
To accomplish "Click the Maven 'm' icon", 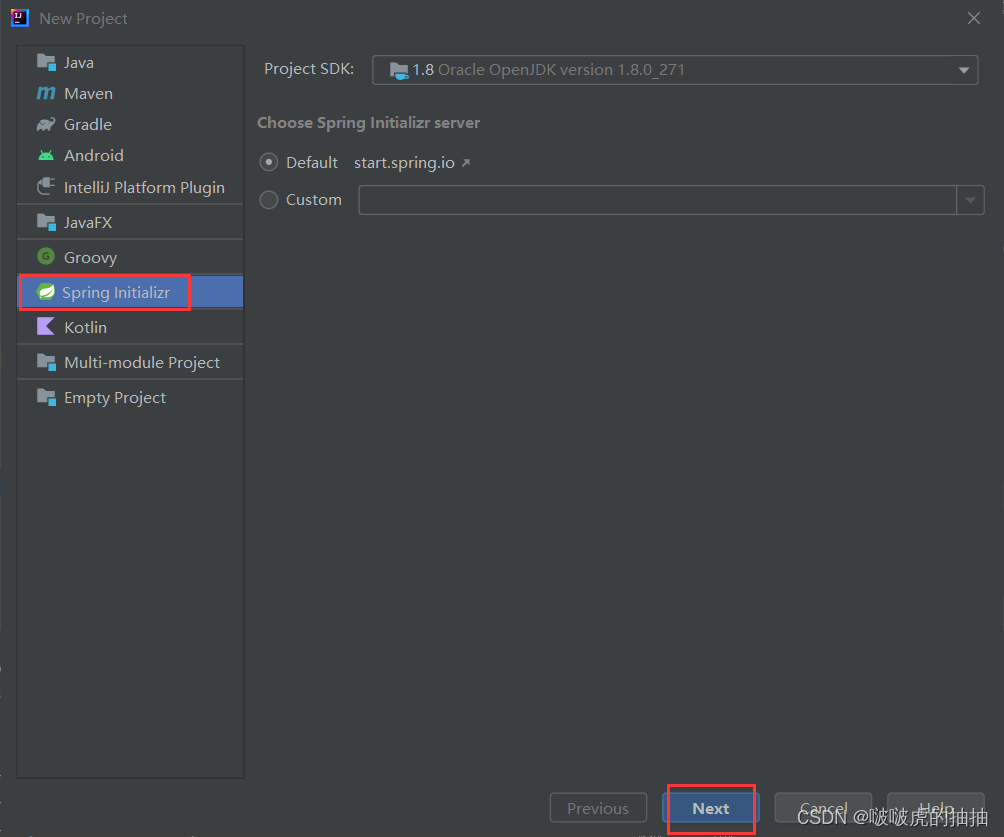I will (x=46, y=93).
